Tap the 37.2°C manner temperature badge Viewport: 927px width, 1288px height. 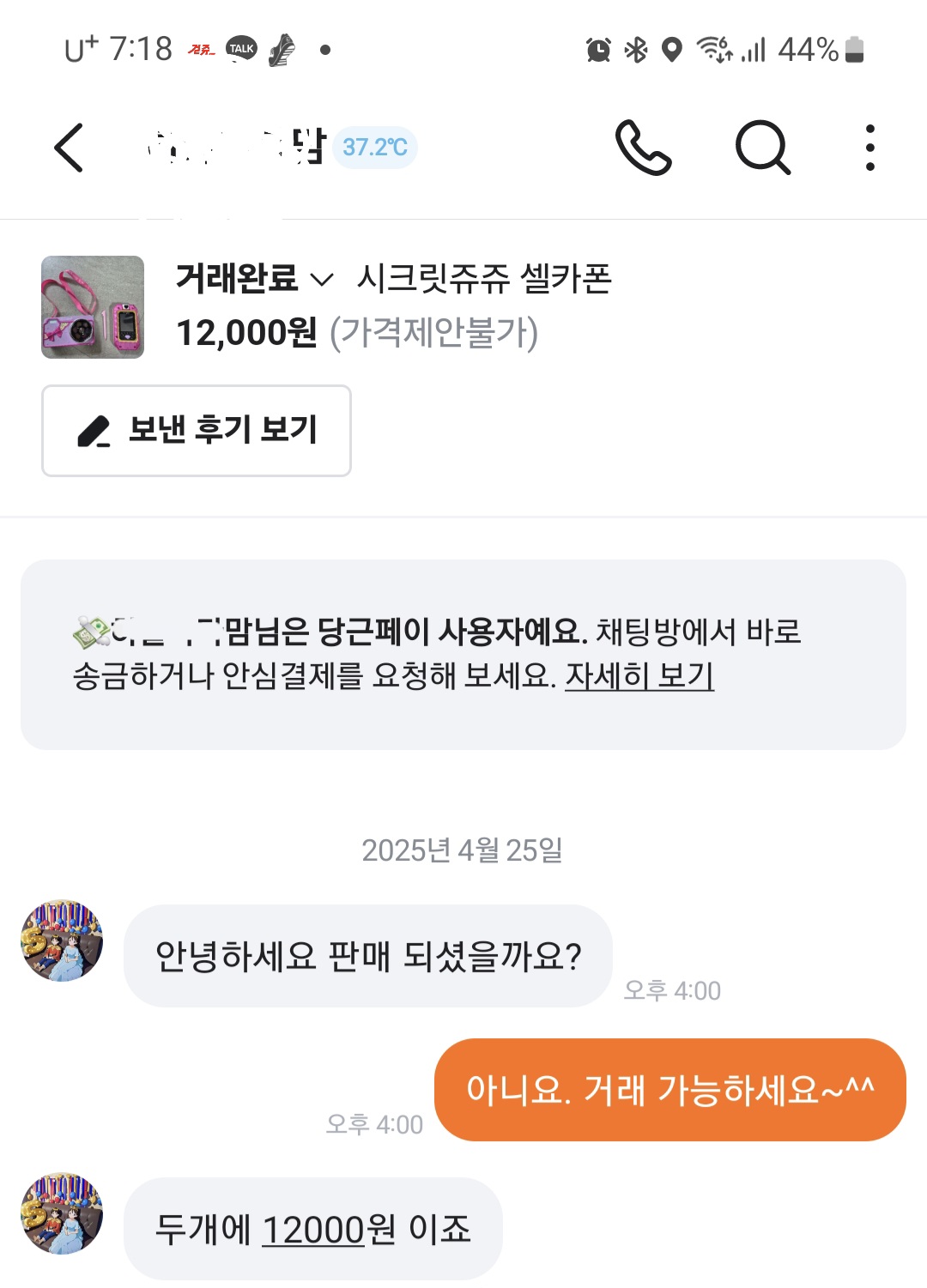click(x=375, y=148)
